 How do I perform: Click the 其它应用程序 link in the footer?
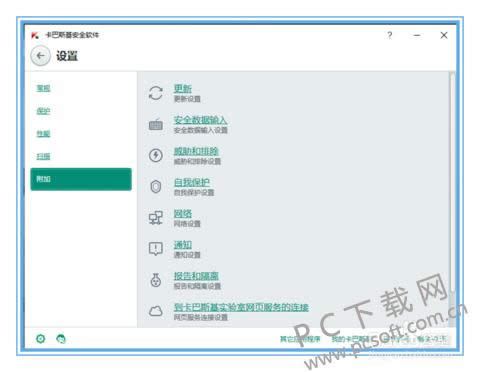300,339
